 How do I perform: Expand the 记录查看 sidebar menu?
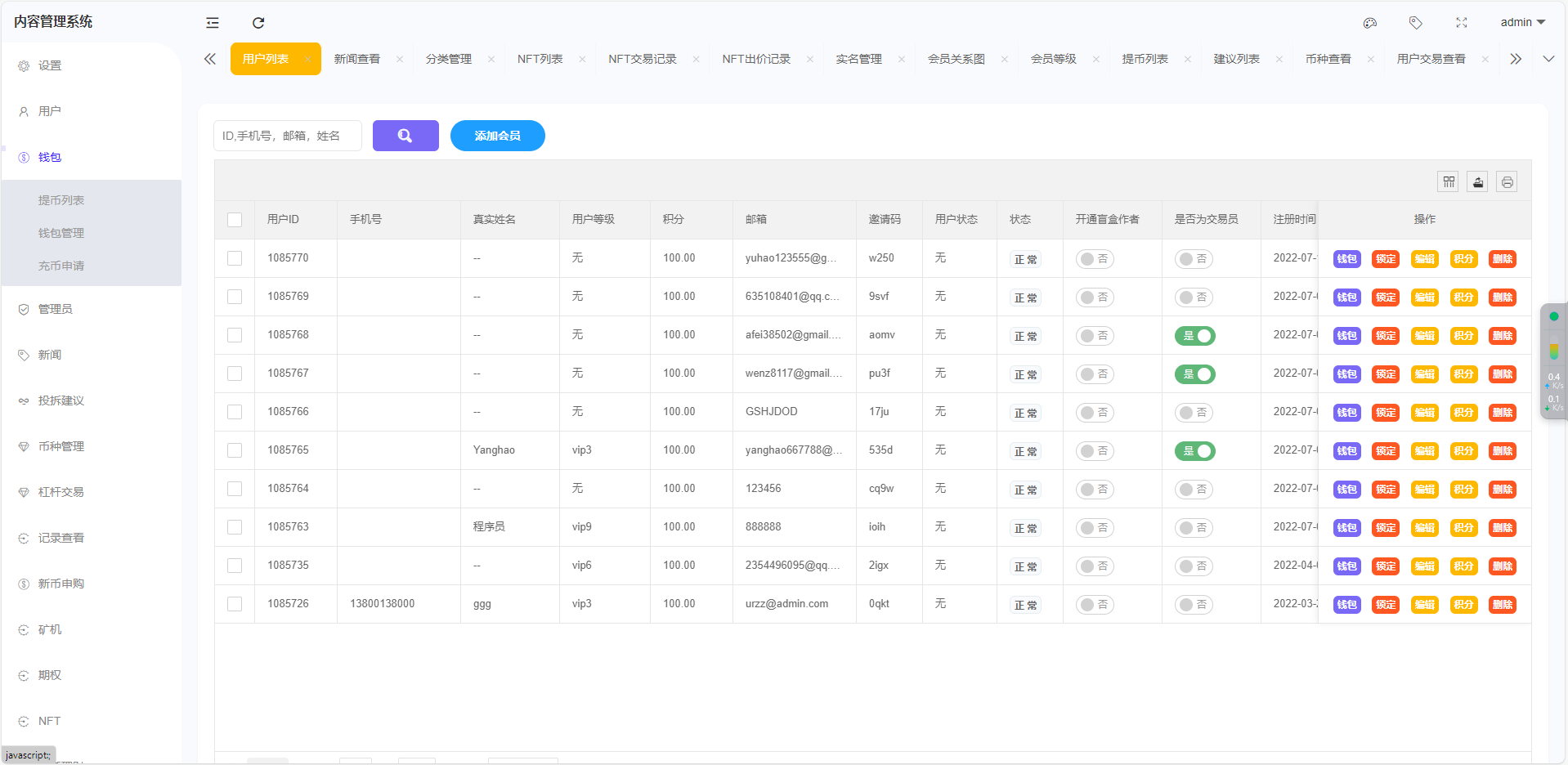coord(91,538)
